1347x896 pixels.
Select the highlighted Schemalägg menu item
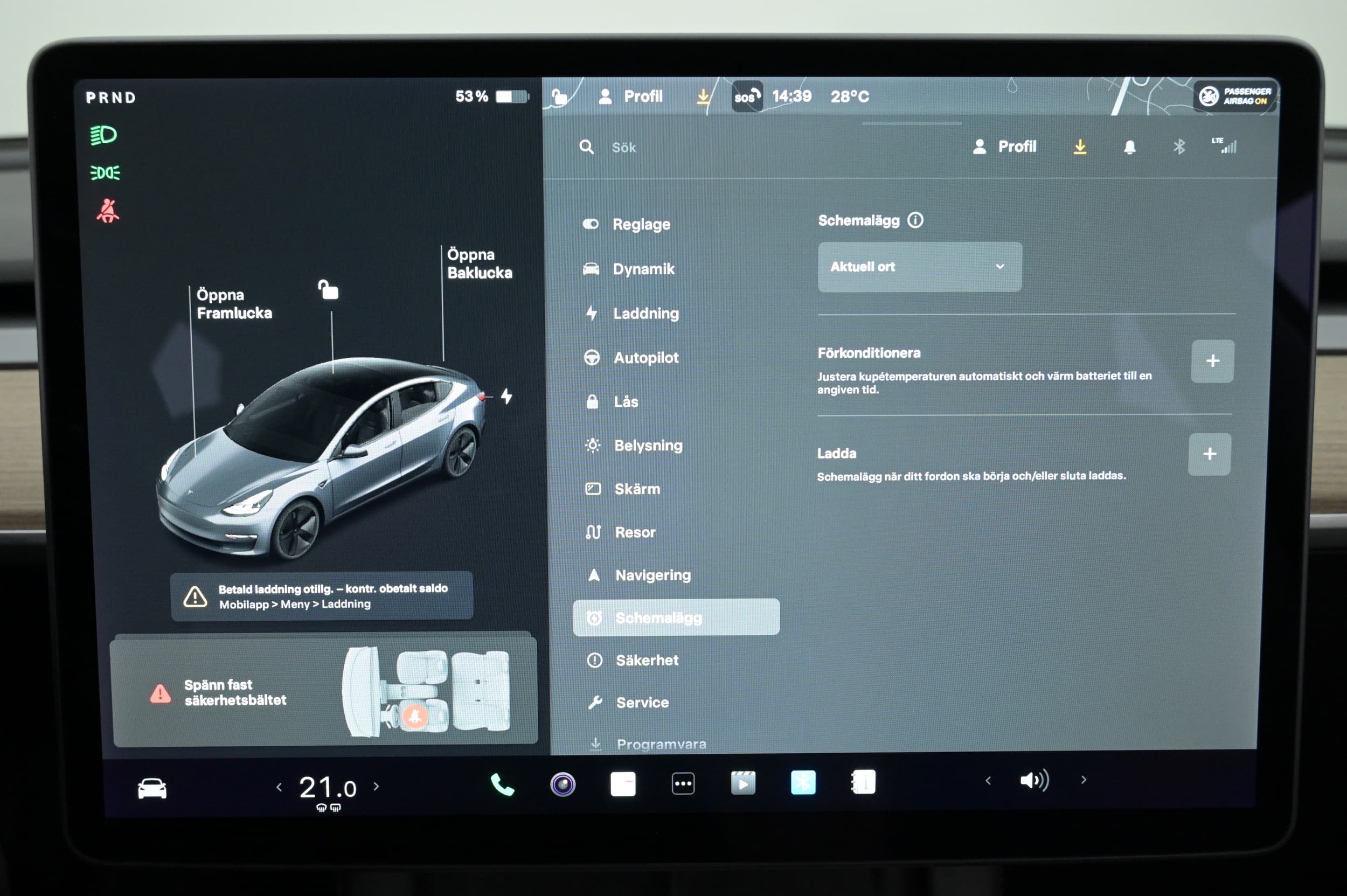point(676,617)
